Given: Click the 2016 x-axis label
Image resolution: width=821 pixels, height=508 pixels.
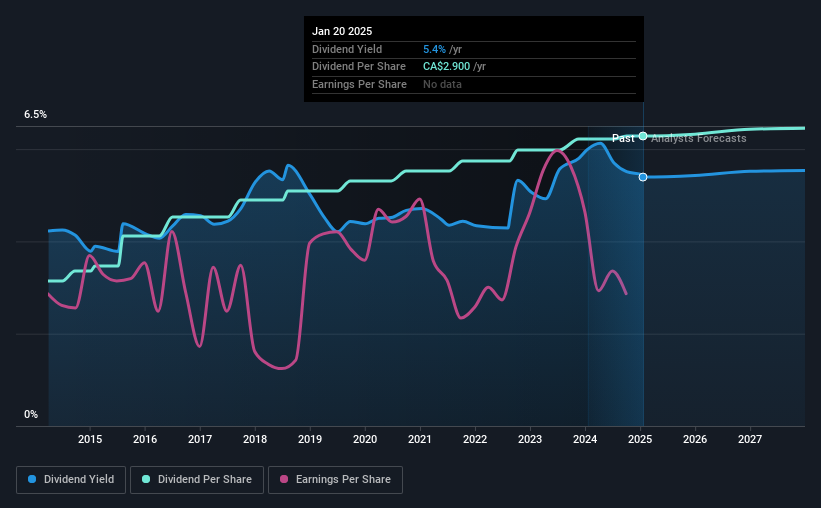Looking at the screenshot, I should [145, 439].
